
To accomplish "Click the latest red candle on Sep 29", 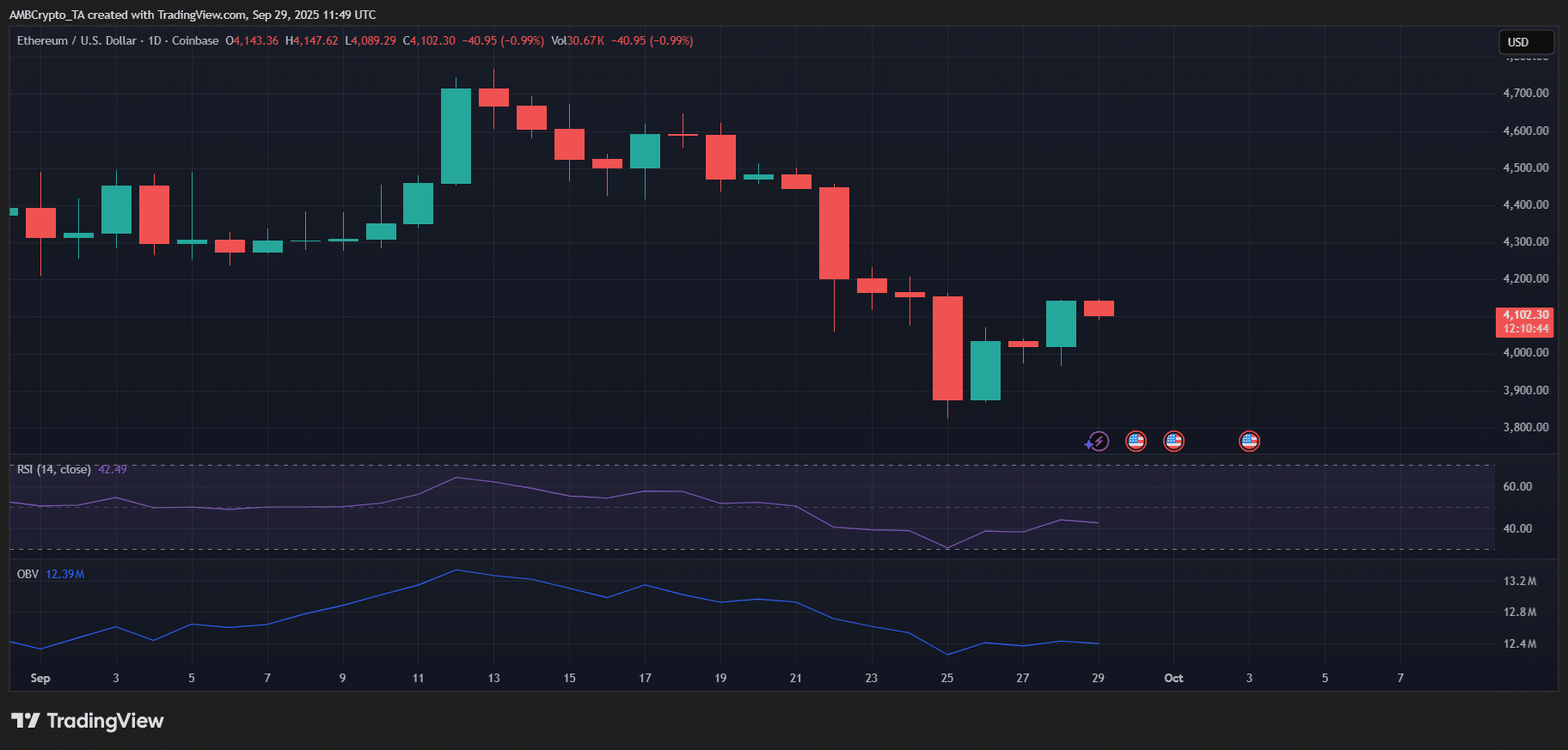I will click(1099, 308).
